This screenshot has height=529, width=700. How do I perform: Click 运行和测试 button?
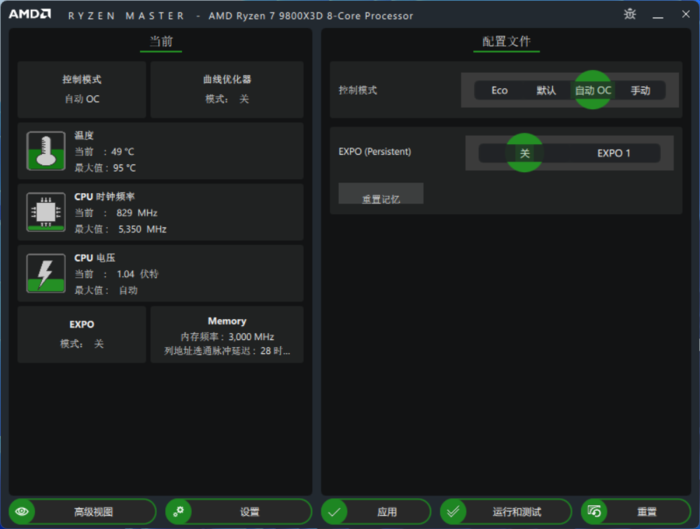tap(506, 512)
